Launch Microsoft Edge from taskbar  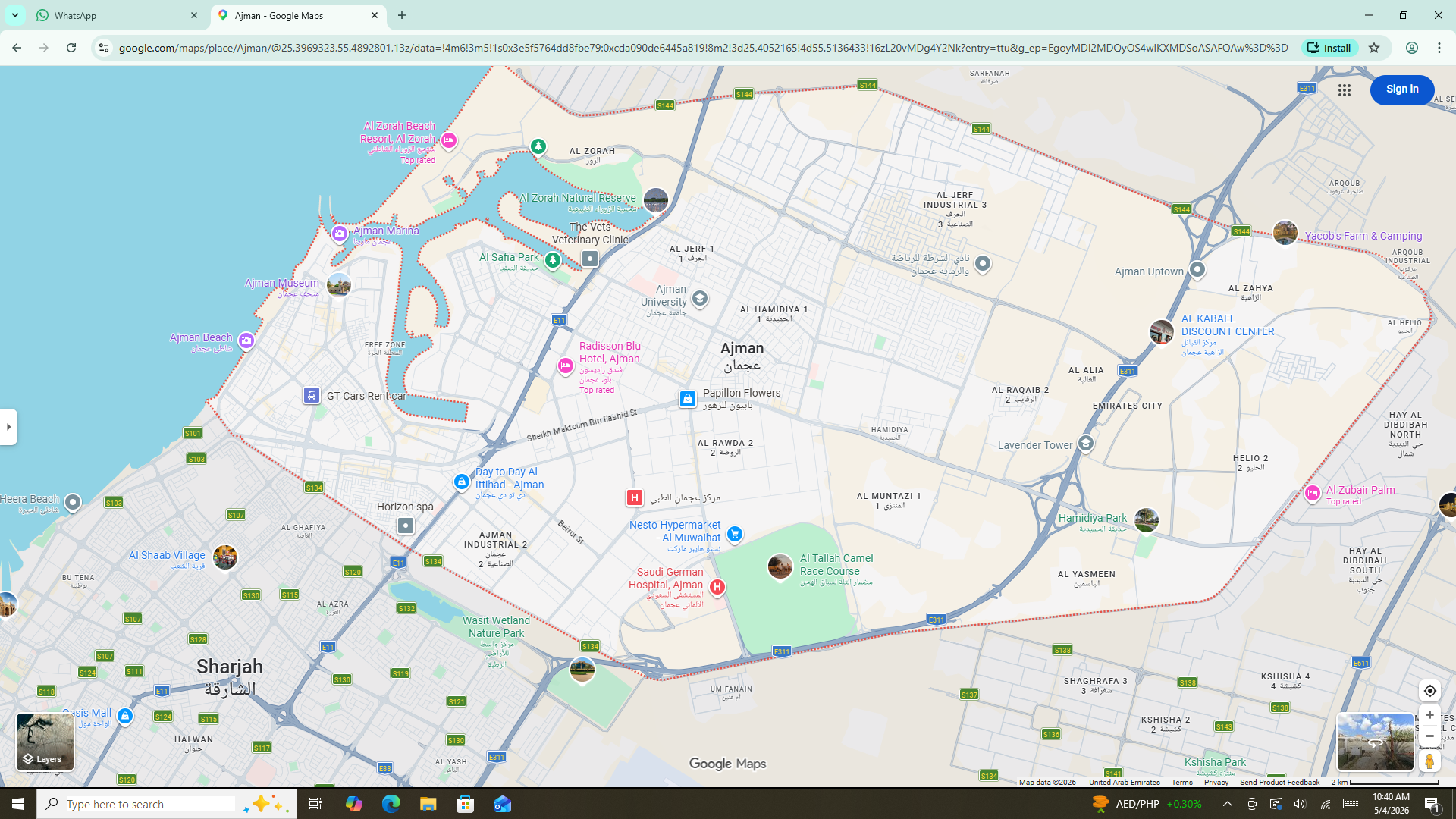[x=391, y=804]
